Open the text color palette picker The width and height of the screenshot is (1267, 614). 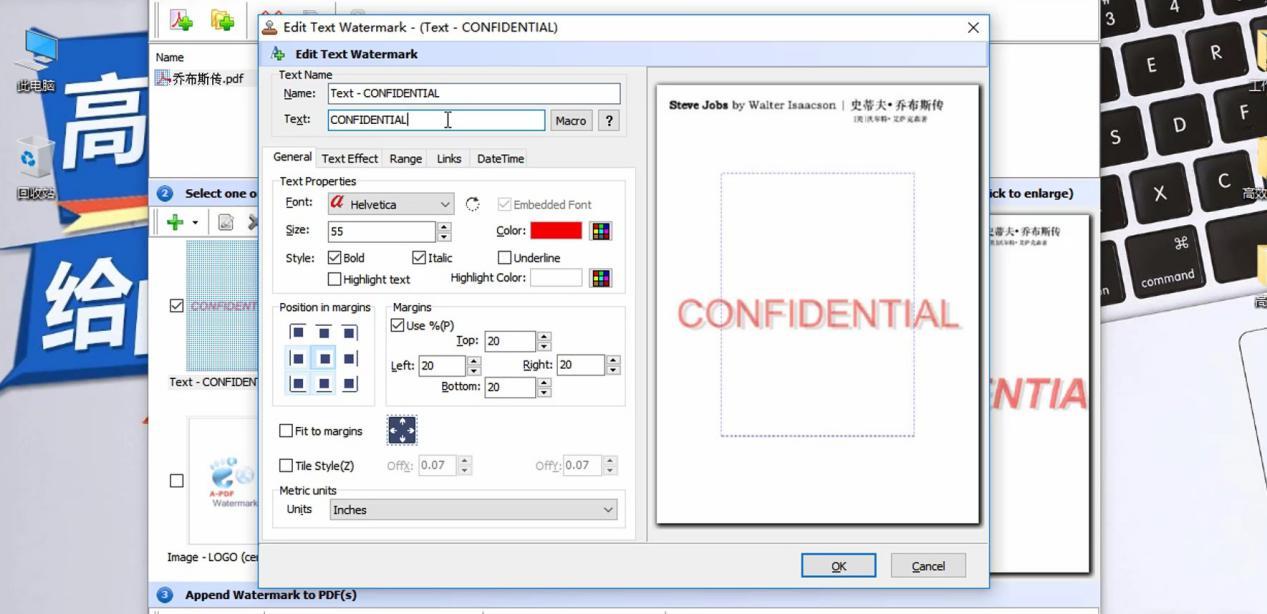[600, 231]
